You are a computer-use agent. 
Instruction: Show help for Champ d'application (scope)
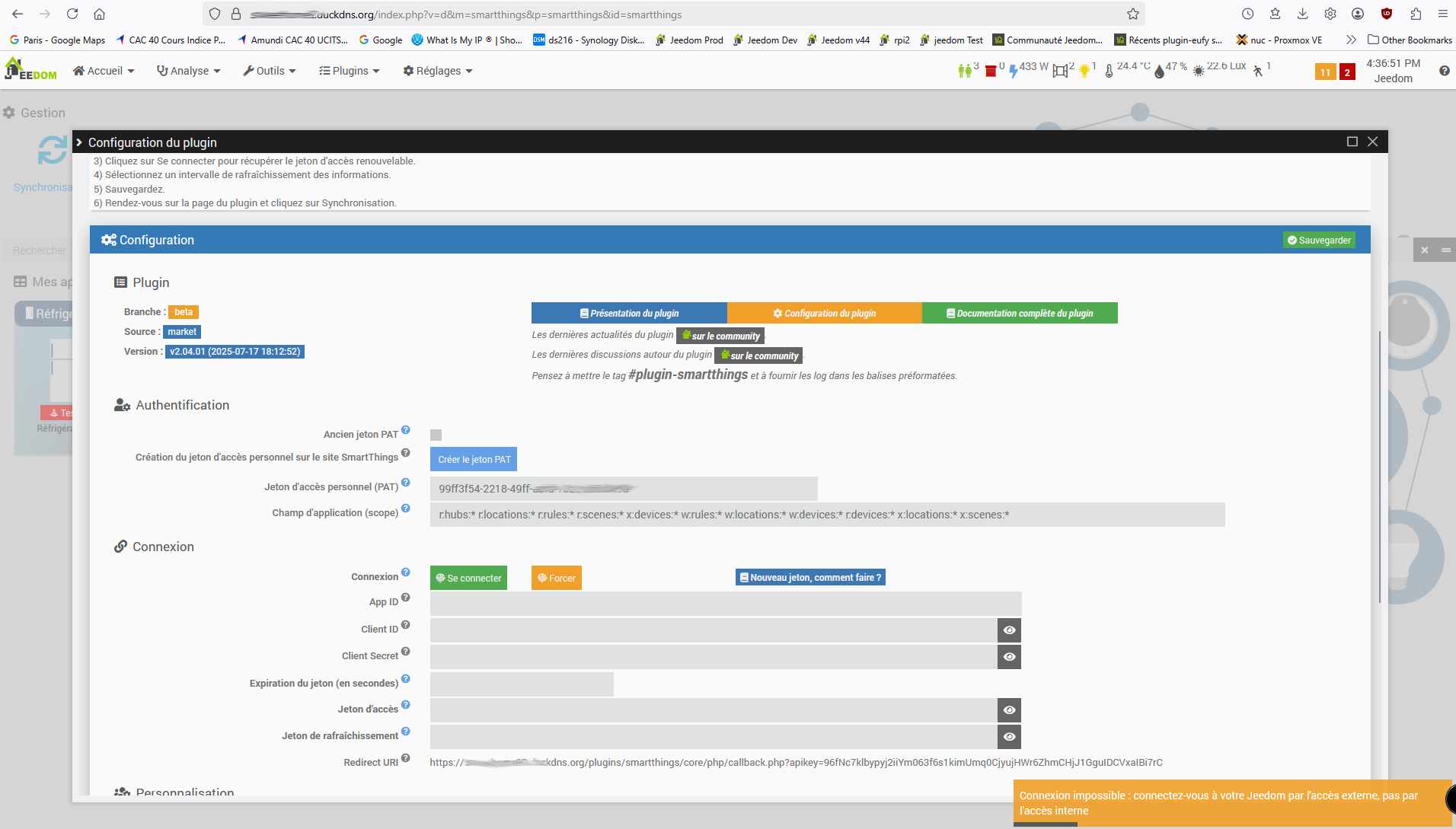click(406, 509)
